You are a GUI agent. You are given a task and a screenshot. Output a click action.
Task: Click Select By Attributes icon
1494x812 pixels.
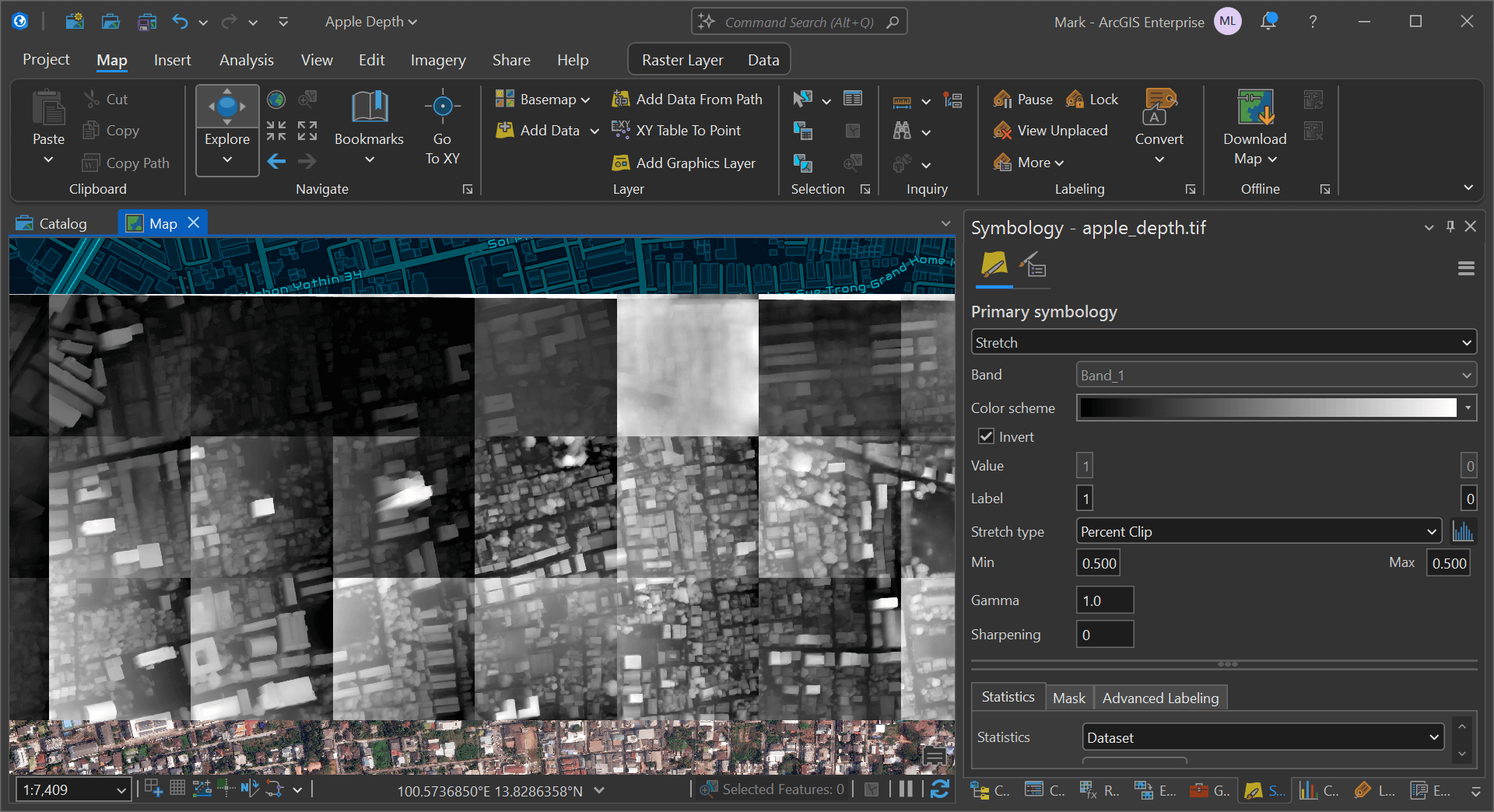803,131
